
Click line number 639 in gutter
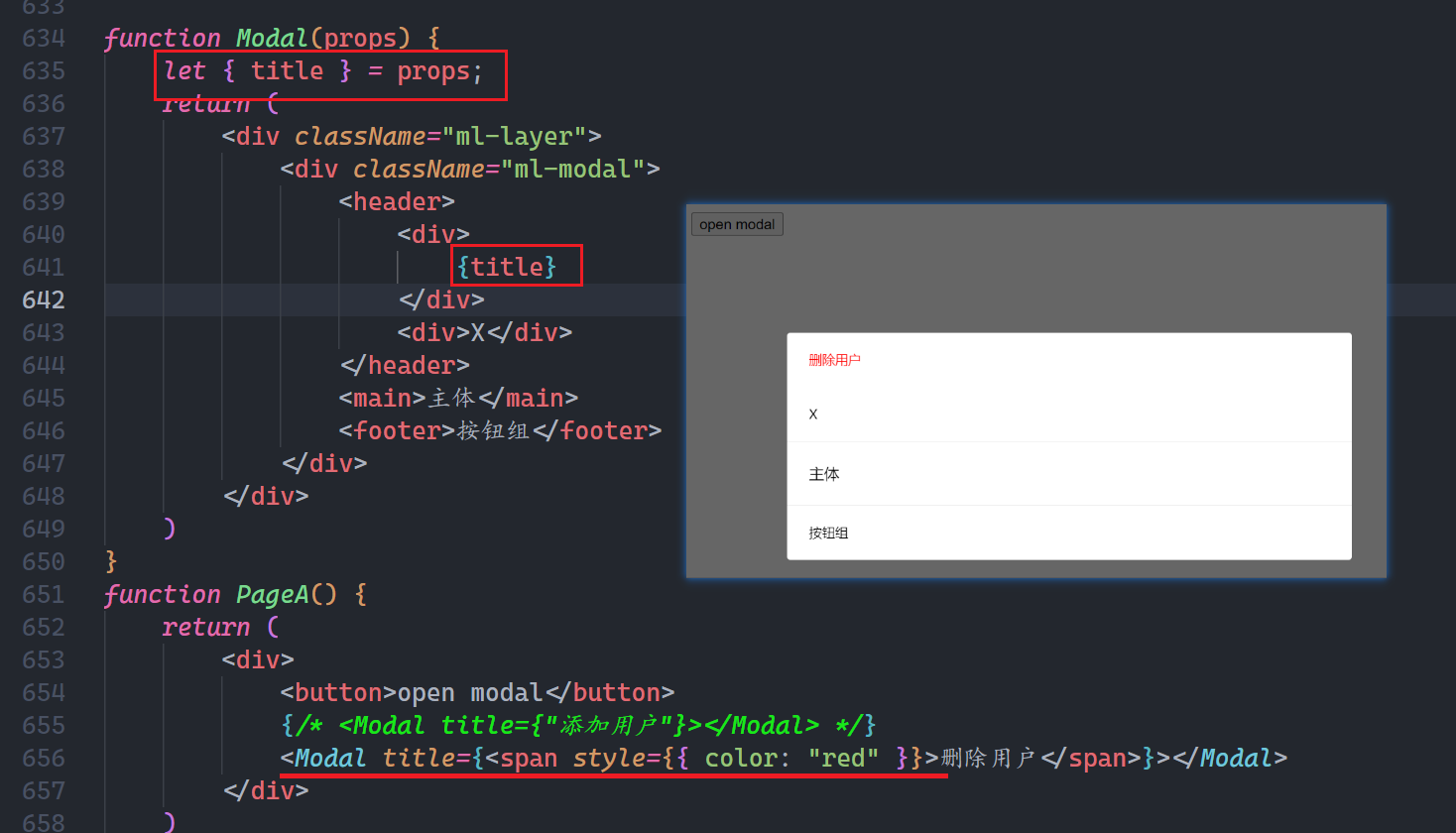coord(44,201)
